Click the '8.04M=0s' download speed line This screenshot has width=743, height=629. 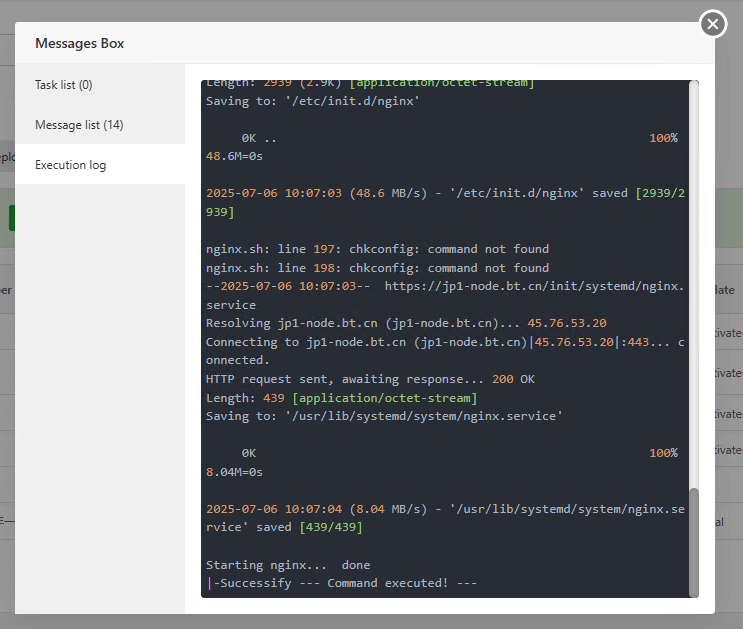[234, 472]
